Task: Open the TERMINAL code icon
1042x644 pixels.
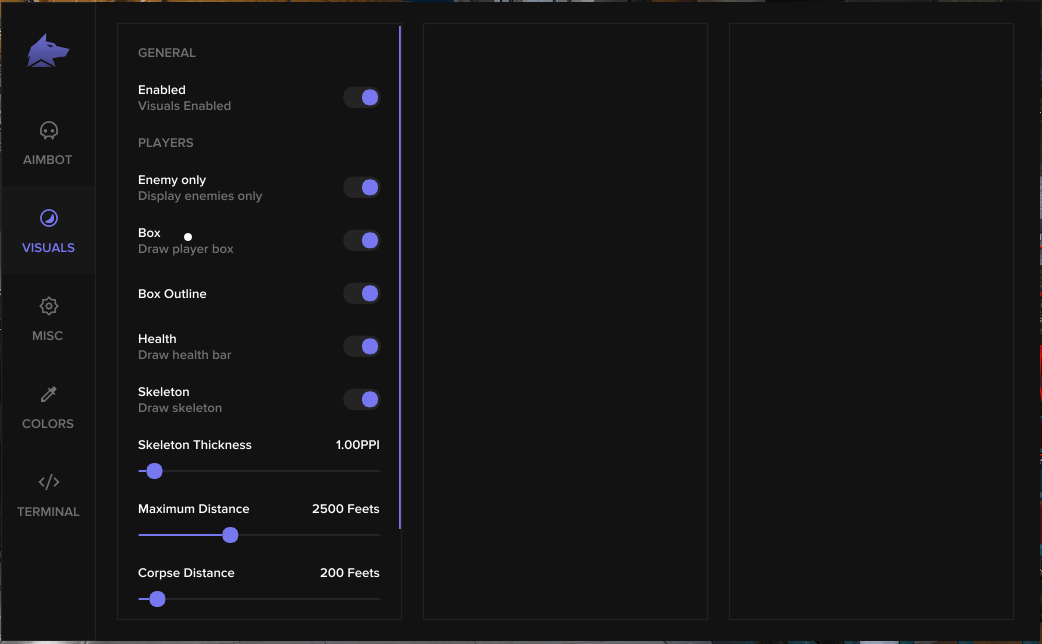Action: (x=48, y=481)
